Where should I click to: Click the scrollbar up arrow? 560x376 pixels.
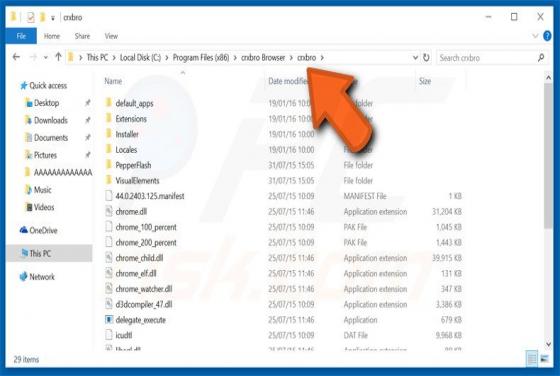click(x=548, y=77)
